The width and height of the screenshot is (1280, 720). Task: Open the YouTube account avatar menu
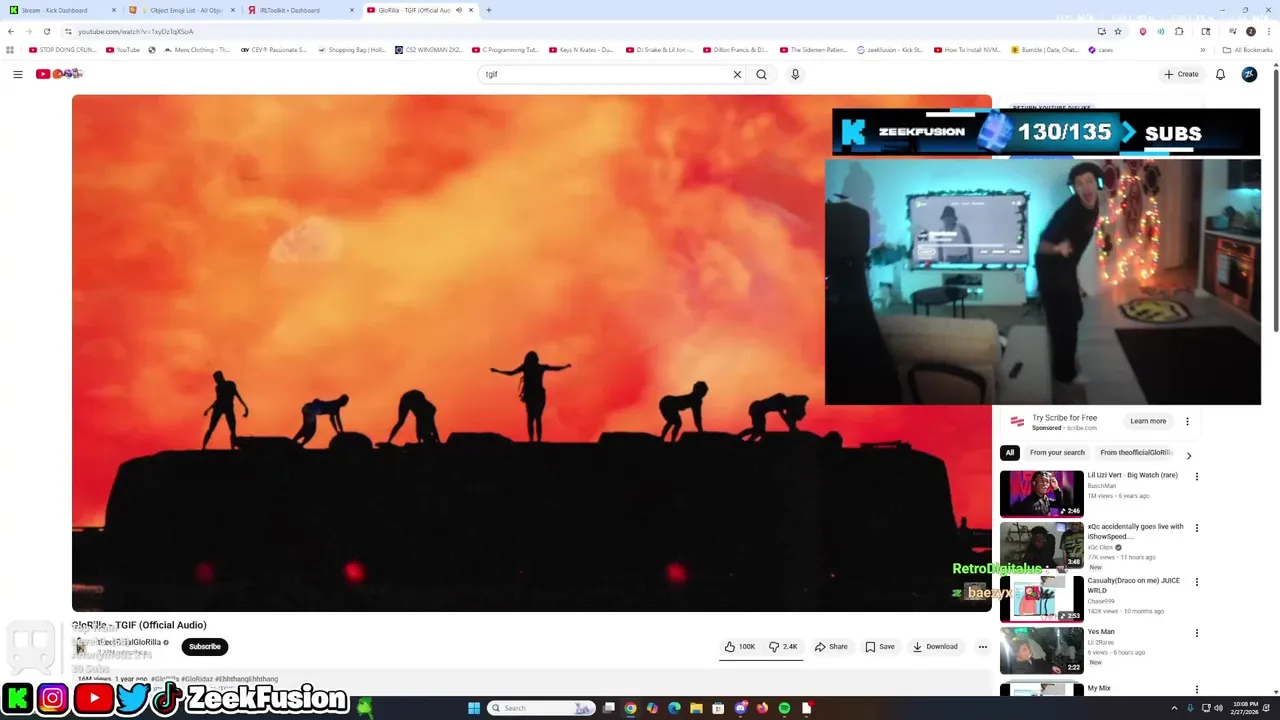pyautogui.click(x=1249, y=74)
